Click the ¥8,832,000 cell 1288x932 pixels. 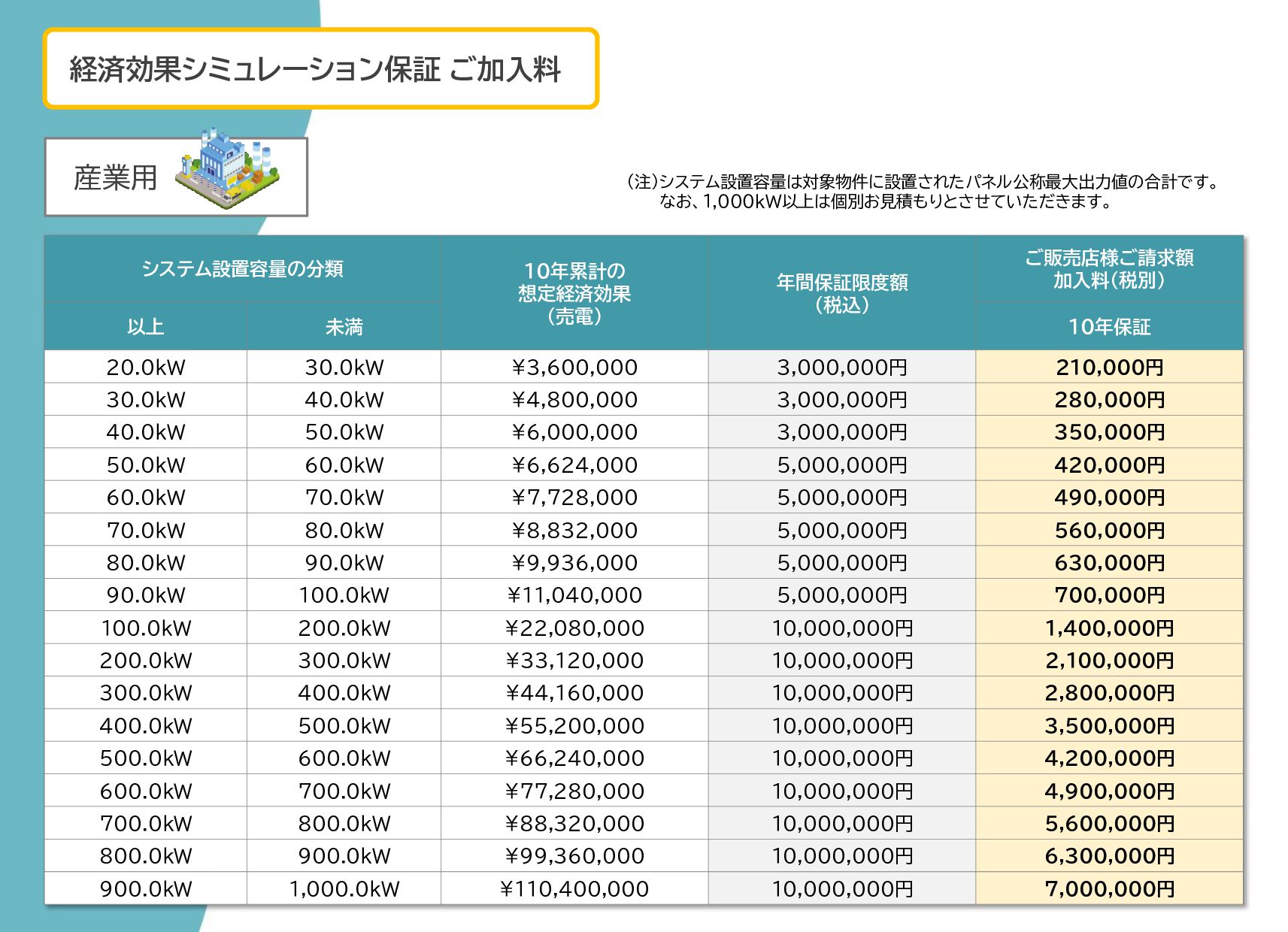point(574,530)
